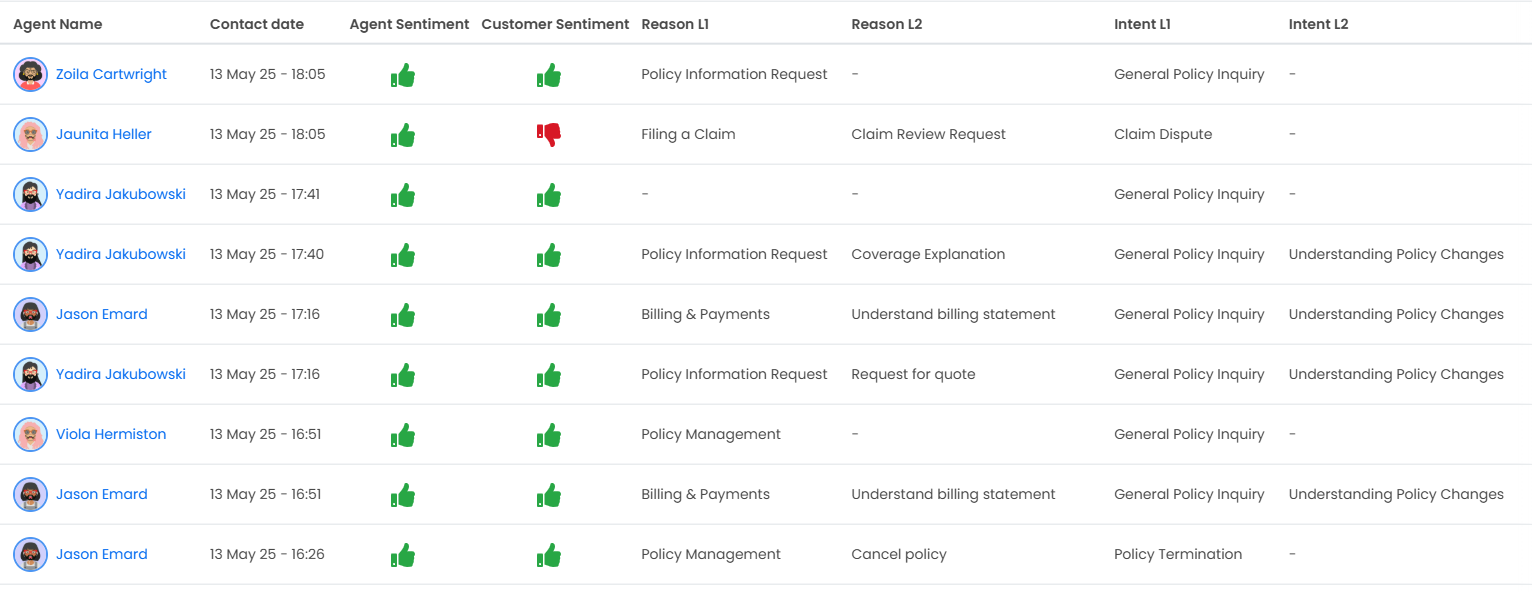Click Jaunita Heller's agent sentiment thumbs-up icon
Viewport: 1532px width, 592px height.
point(403,135)
